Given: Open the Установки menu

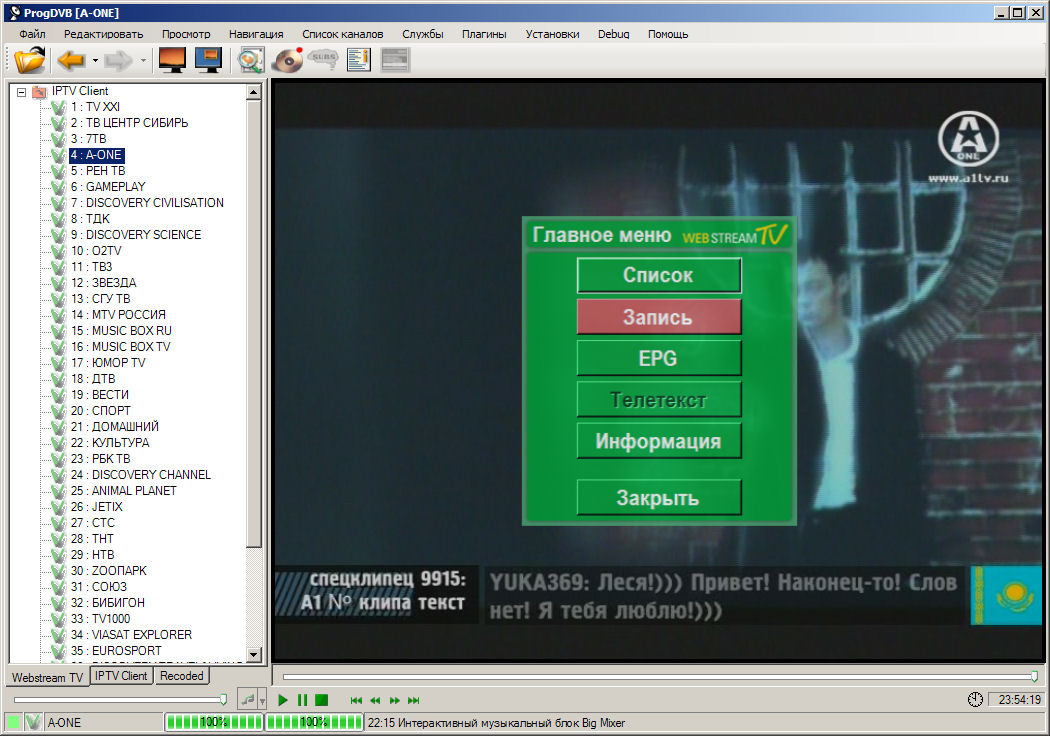Looking at the screenshot, I should [x=552, y=34].
